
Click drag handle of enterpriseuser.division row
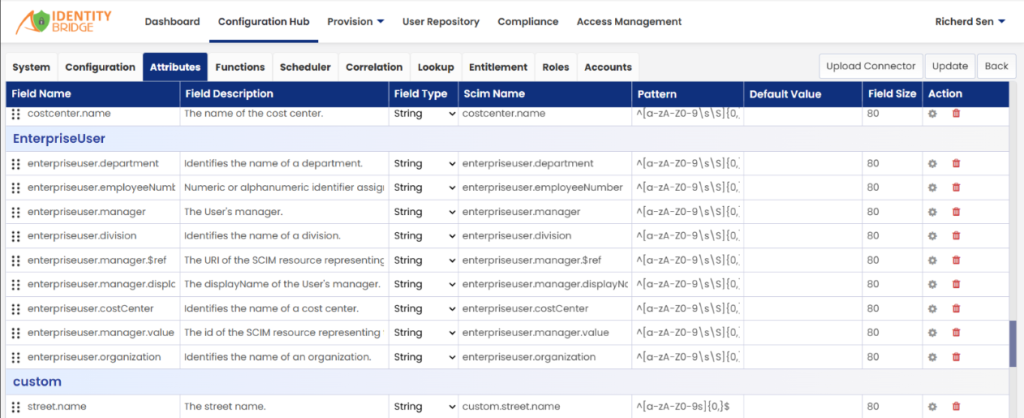[16, 236]
